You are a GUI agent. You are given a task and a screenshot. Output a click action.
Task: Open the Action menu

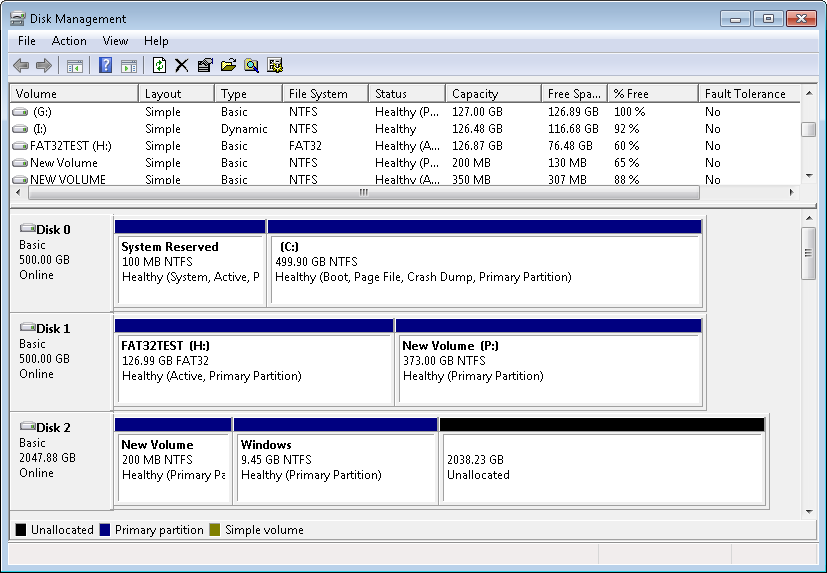click(69, 41)
